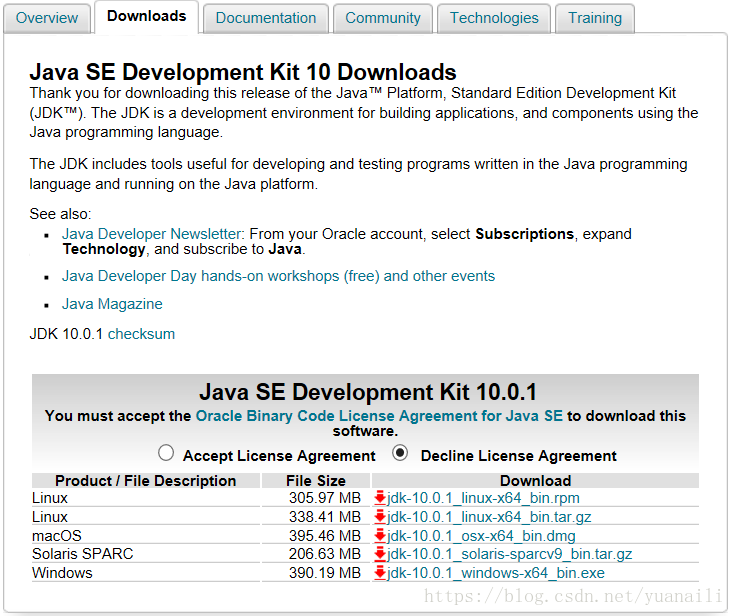
Task: Click download arrow icon for linux-x64 rpm
Action: click(x=380, y=498)
